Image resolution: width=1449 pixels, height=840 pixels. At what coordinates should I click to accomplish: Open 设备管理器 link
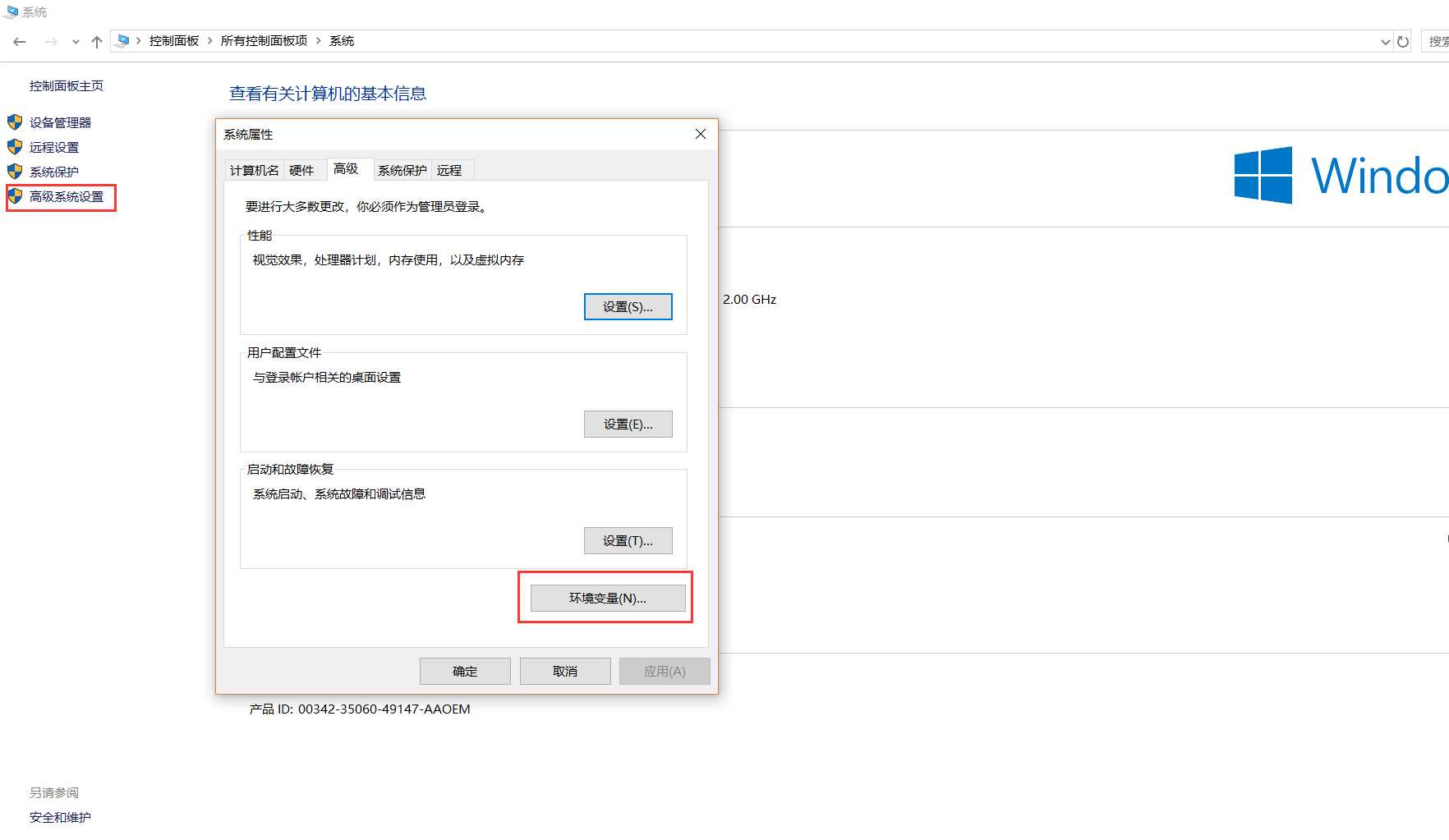(x=60, y=123)
